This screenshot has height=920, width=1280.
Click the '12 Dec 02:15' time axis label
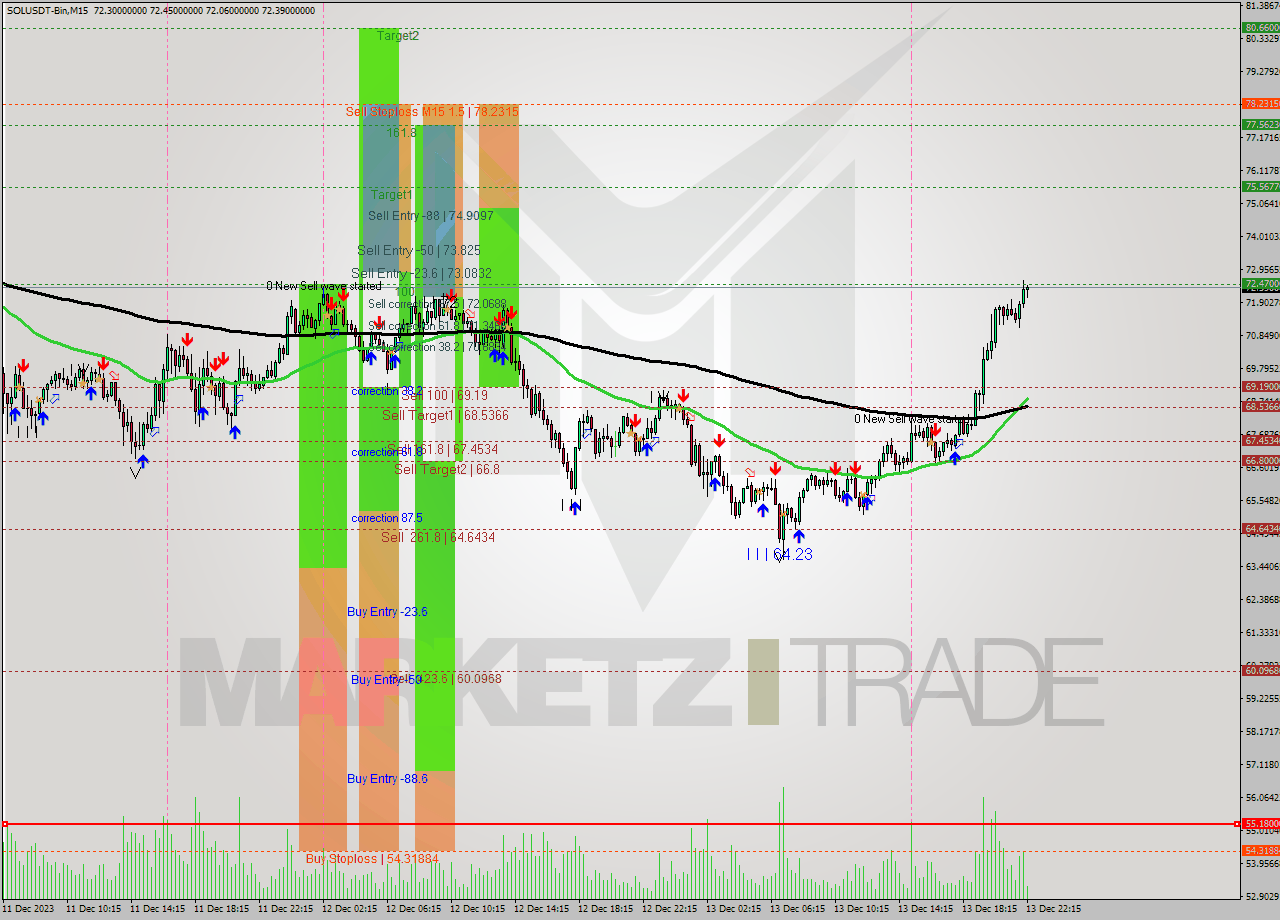click(348, 909)
